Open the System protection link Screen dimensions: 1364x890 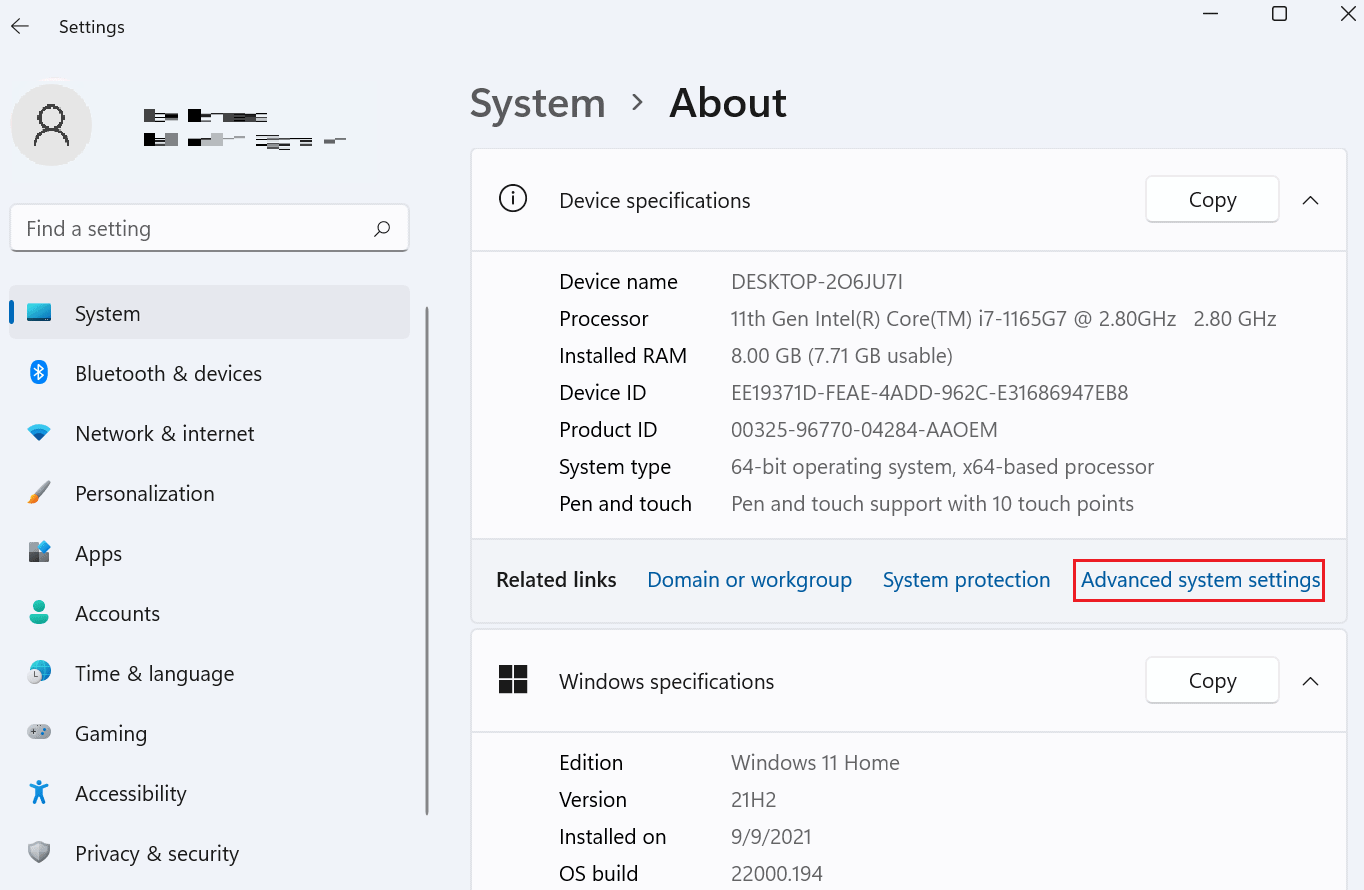click(x=966, y=580)
